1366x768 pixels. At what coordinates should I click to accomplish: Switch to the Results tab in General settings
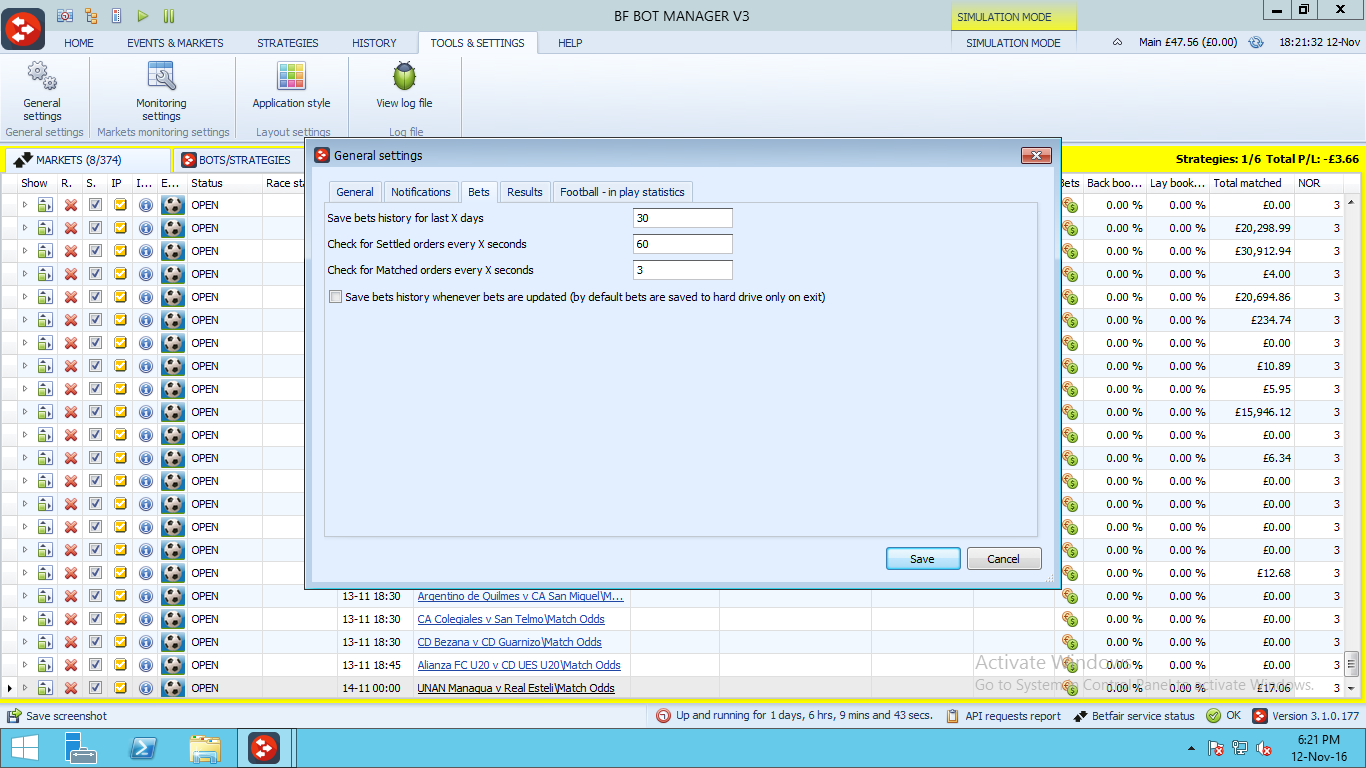(524, 192)
